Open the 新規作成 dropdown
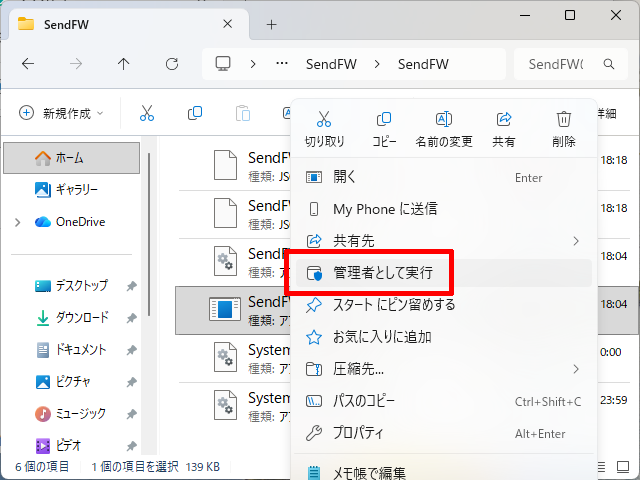The image size is (640, 480). (61, 113)
